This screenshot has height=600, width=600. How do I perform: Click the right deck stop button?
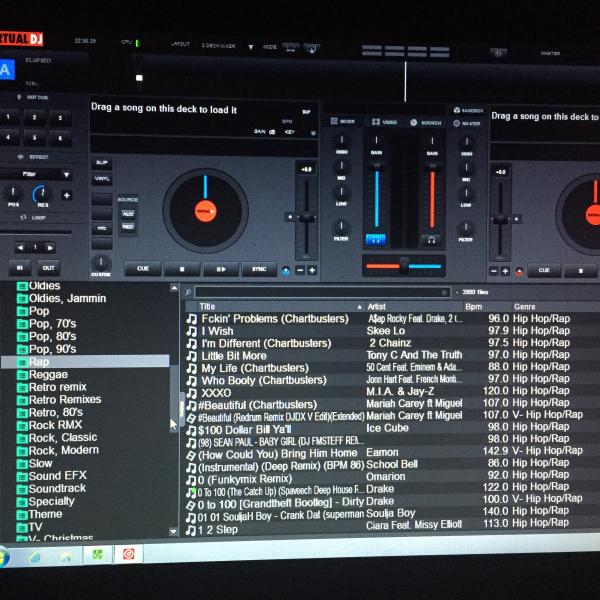click(580, 271)
